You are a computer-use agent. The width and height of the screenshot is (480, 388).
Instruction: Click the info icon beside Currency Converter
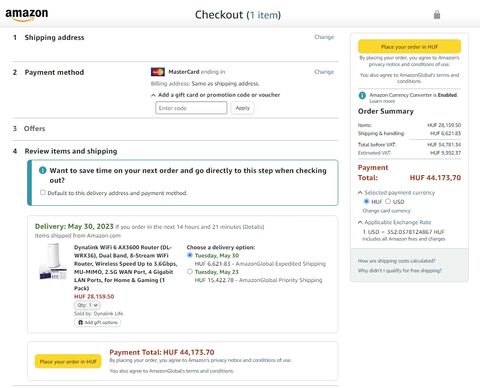(362, 95)
